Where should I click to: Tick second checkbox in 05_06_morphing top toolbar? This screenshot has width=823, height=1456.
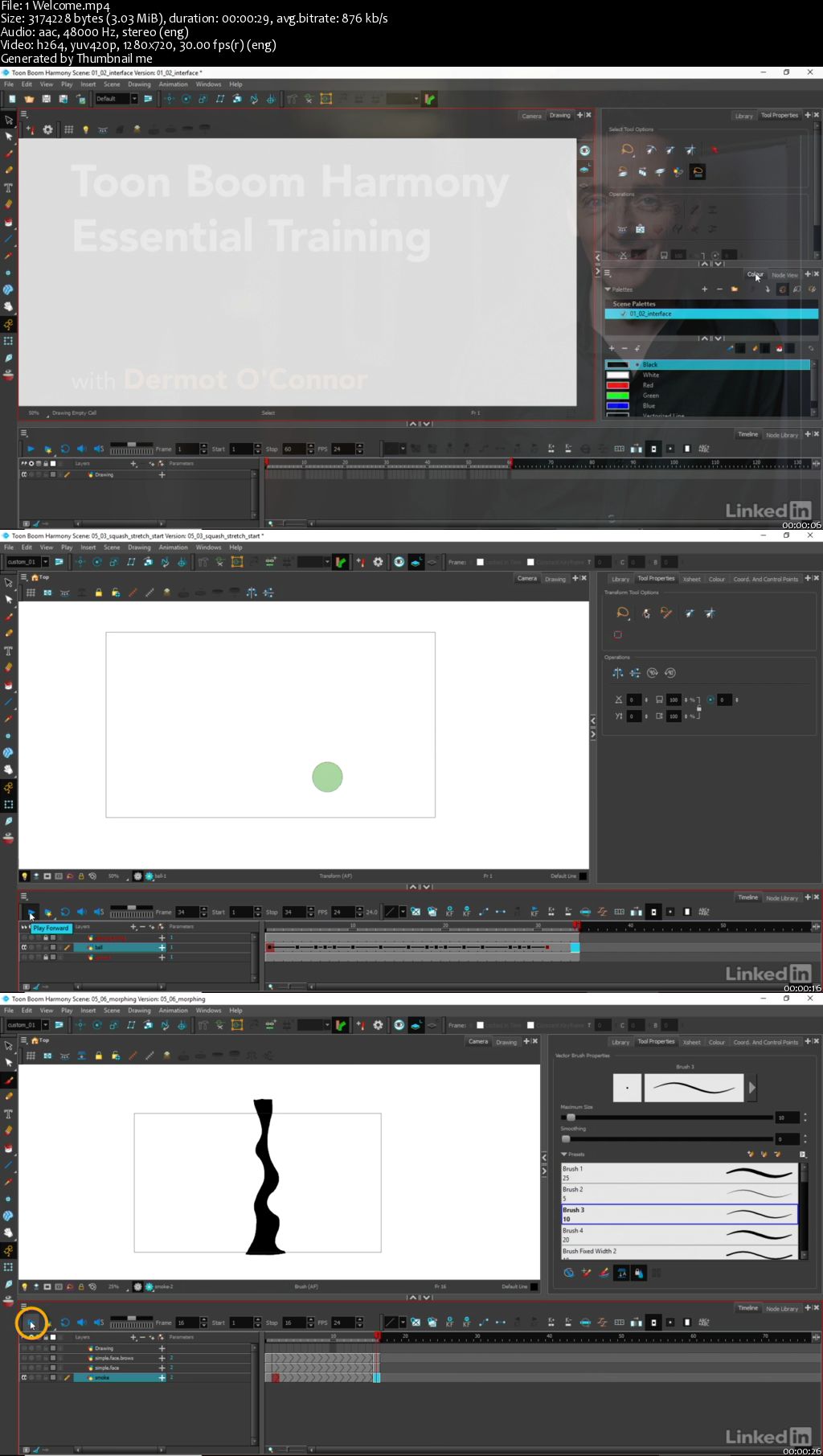530,1025
